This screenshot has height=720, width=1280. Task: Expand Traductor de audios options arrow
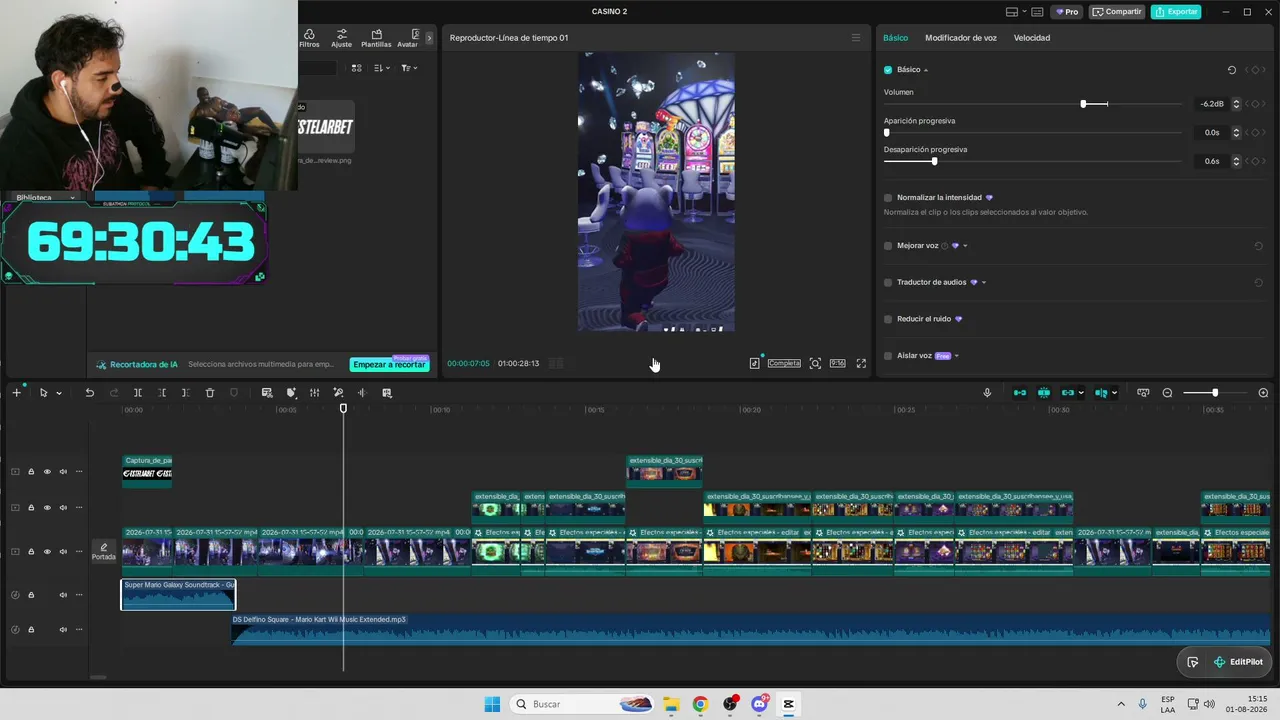click(984, 282)
